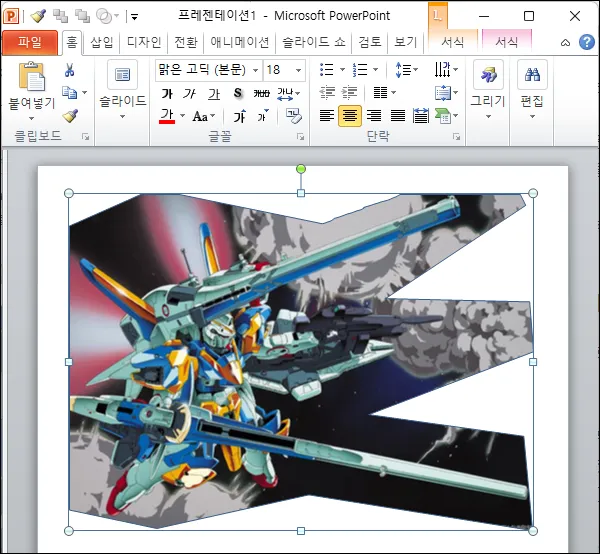Click the Paste (붙여넣기) clipboard icon

(31, 77)
